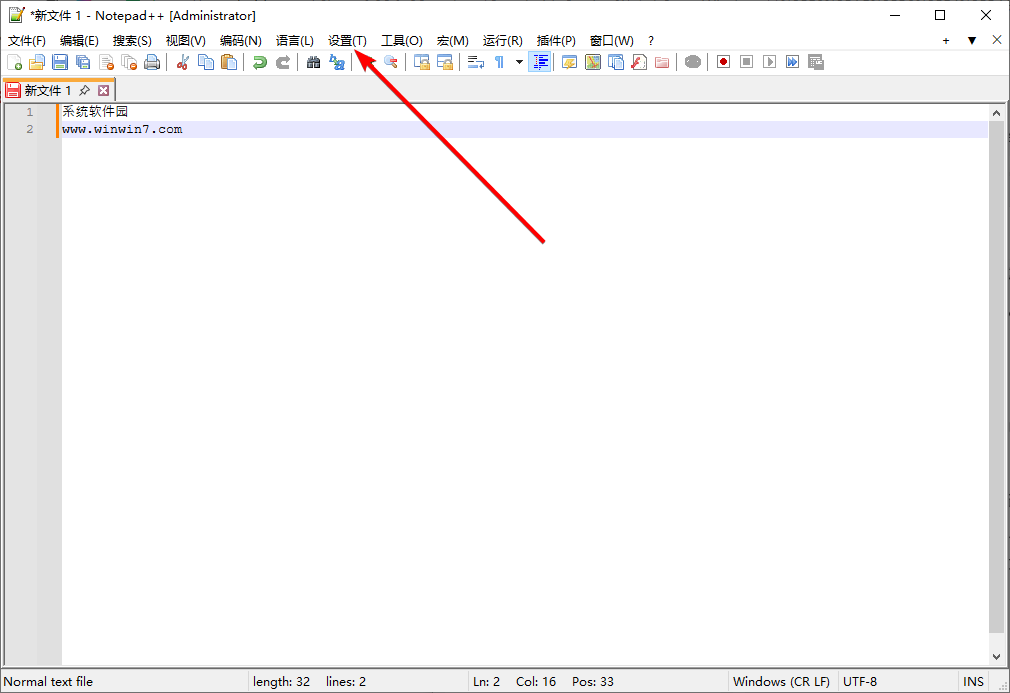Open the Function List panel icon

point(638,62)
